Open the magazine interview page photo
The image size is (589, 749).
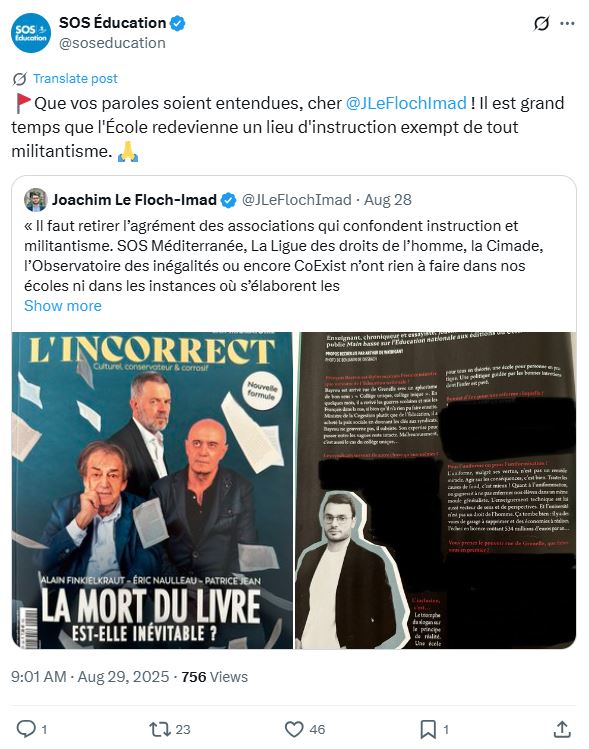click(435, 490)
